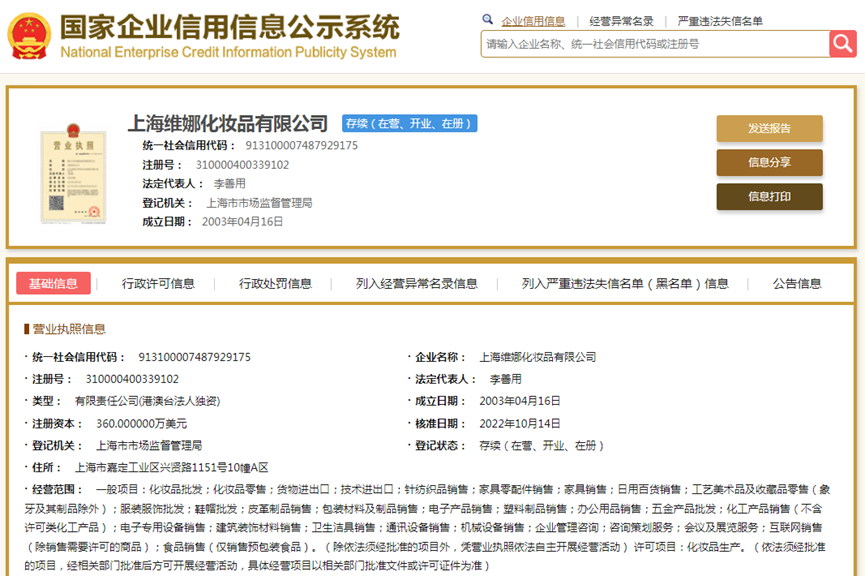
Task: Select the 严重违法失信名单 search category link
Action: click(x=720, y=21)
